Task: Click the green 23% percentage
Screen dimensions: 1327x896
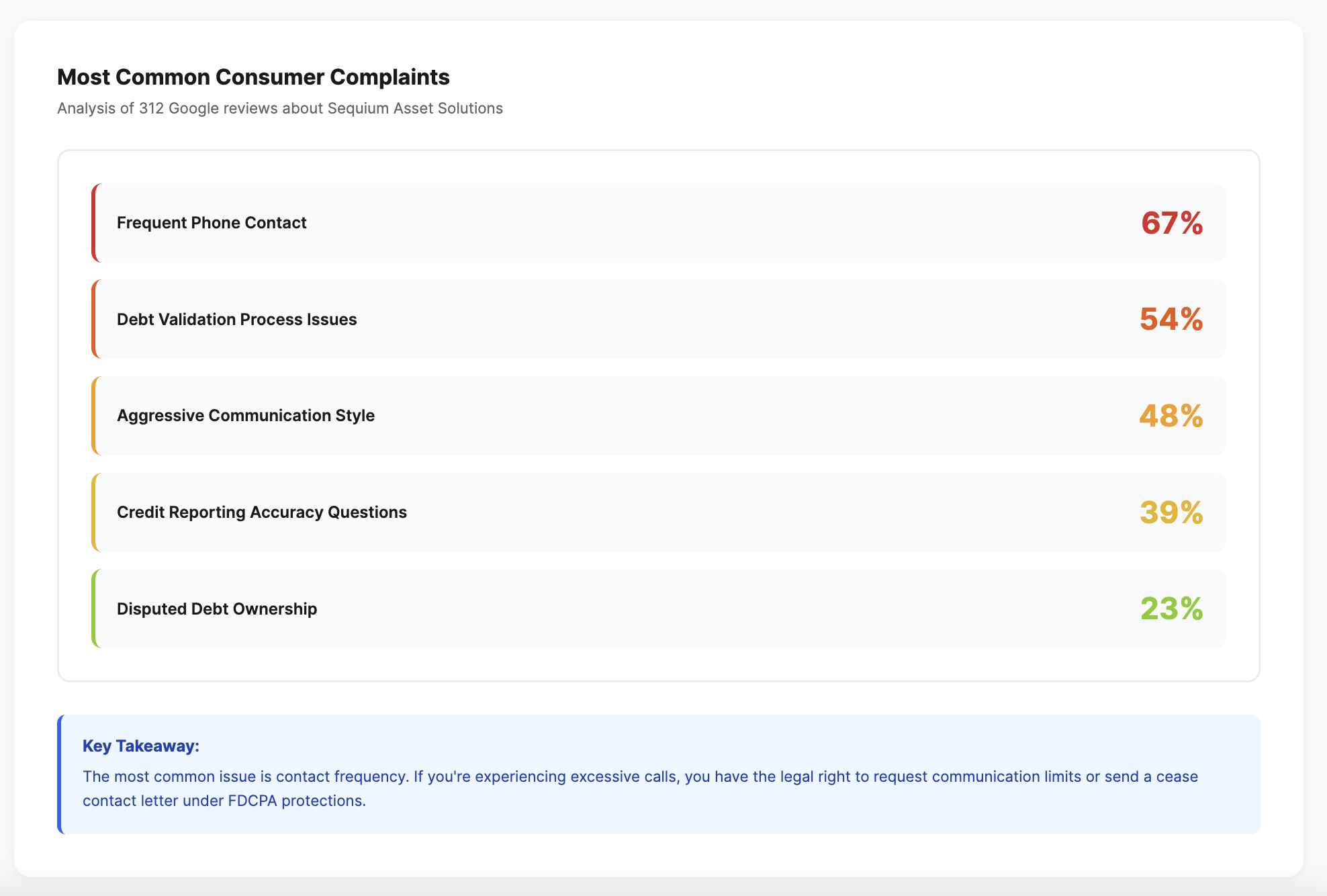Action: [1172, 609]
